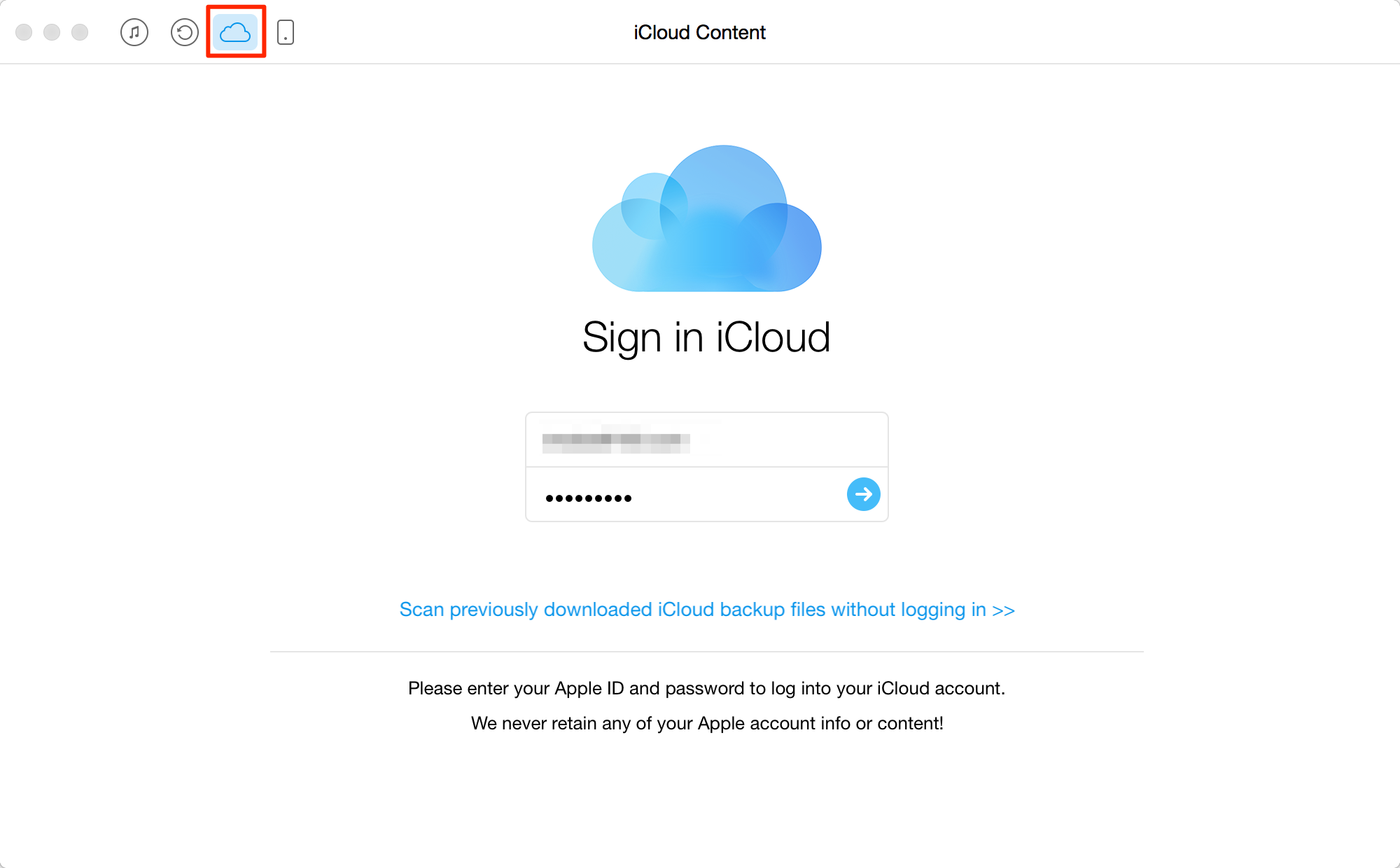The image size is (1400, 868).
Task: Click the divider line below the scan link
Action: (707, 652)
